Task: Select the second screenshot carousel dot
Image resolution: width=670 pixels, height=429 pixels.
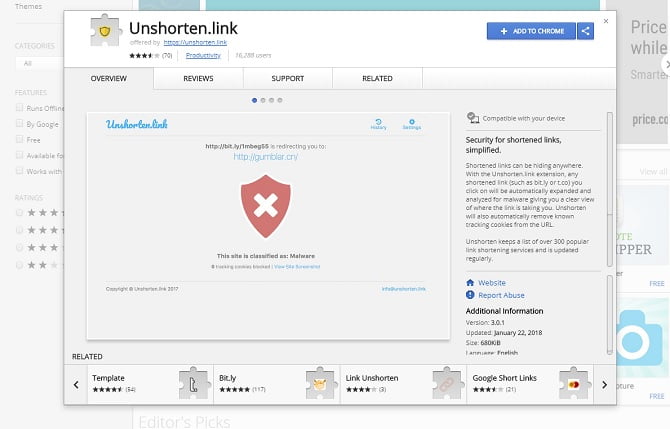Action: coord(263,100)
